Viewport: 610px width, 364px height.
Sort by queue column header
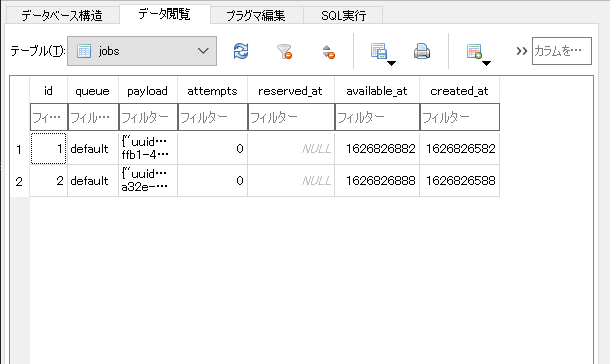click(93, 91)
